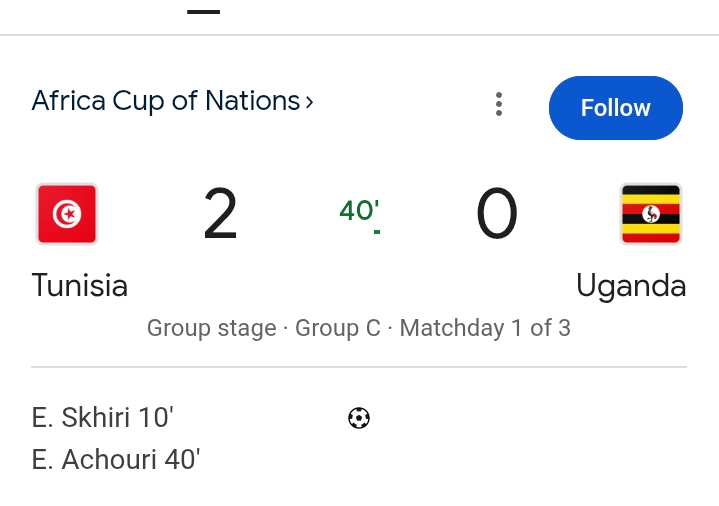Select the Group stage label

point(211,328)
